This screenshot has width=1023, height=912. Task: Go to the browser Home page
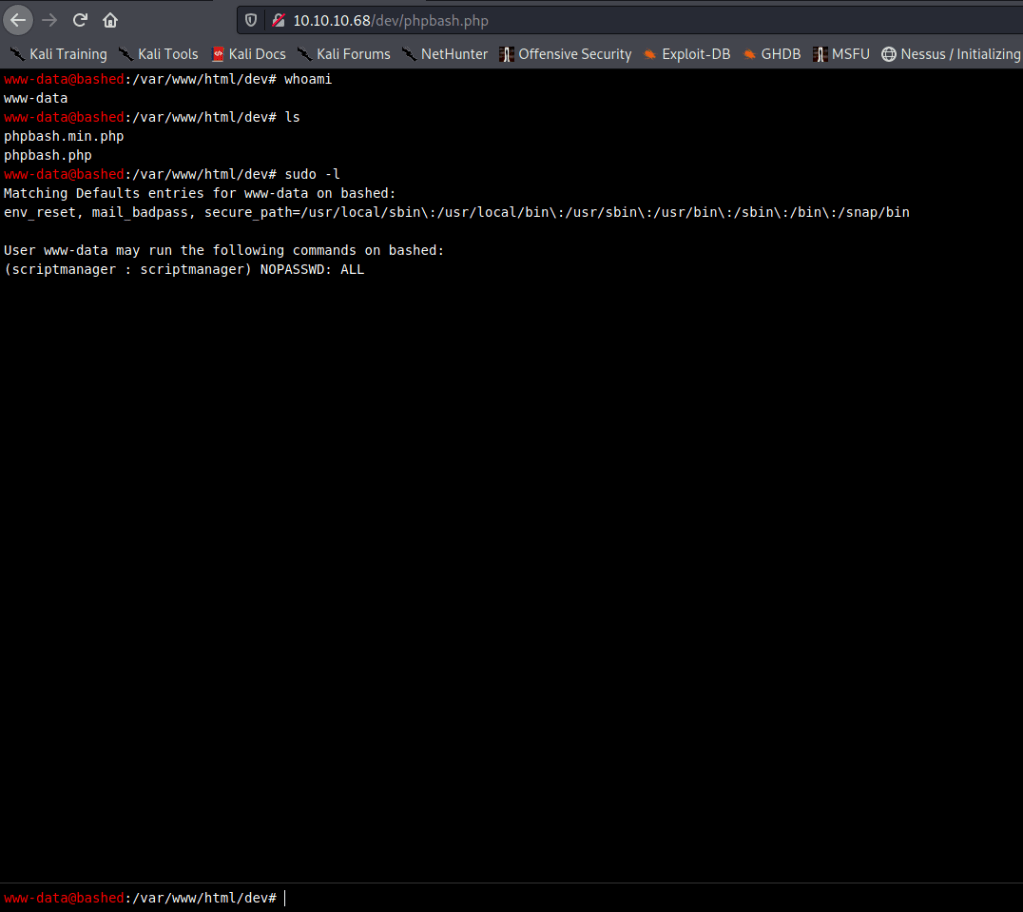click(x=110, y=20)
